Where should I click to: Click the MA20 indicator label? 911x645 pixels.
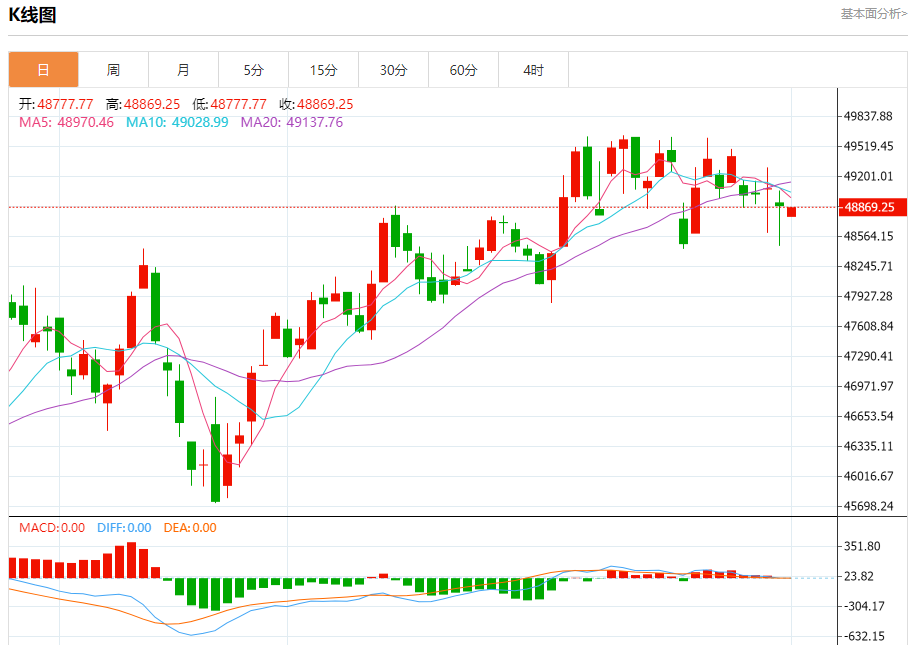(292, 122)
